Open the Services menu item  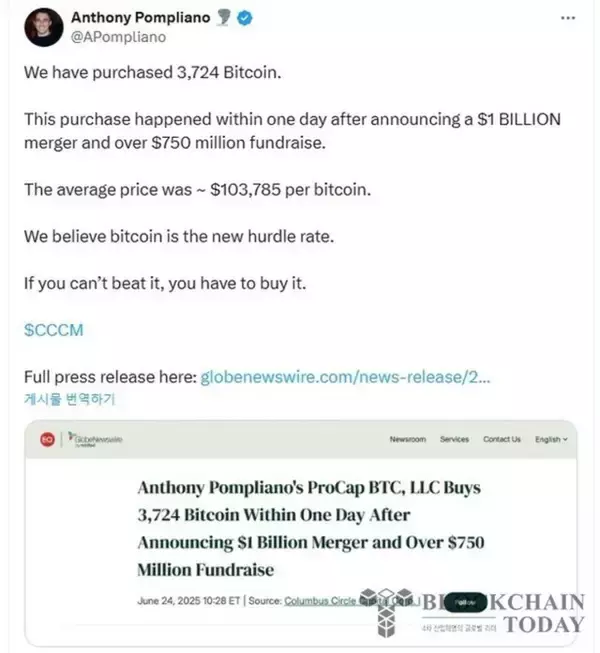point(454,439)
